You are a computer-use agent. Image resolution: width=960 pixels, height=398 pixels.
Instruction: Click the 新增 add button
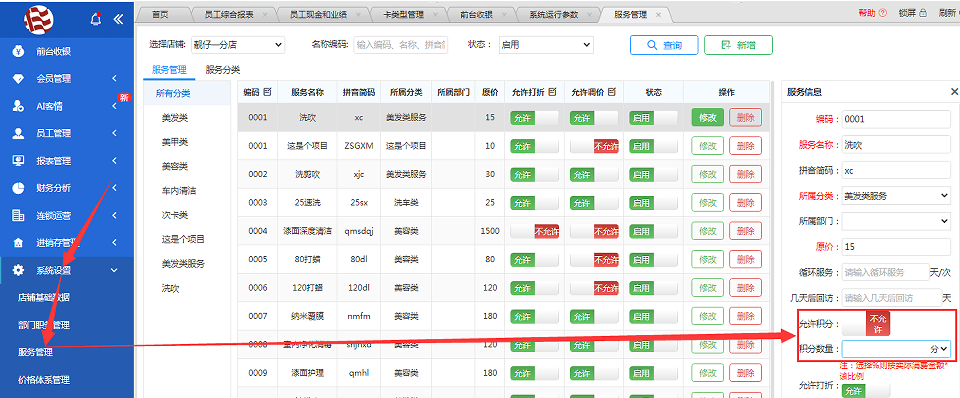[738, 45]
